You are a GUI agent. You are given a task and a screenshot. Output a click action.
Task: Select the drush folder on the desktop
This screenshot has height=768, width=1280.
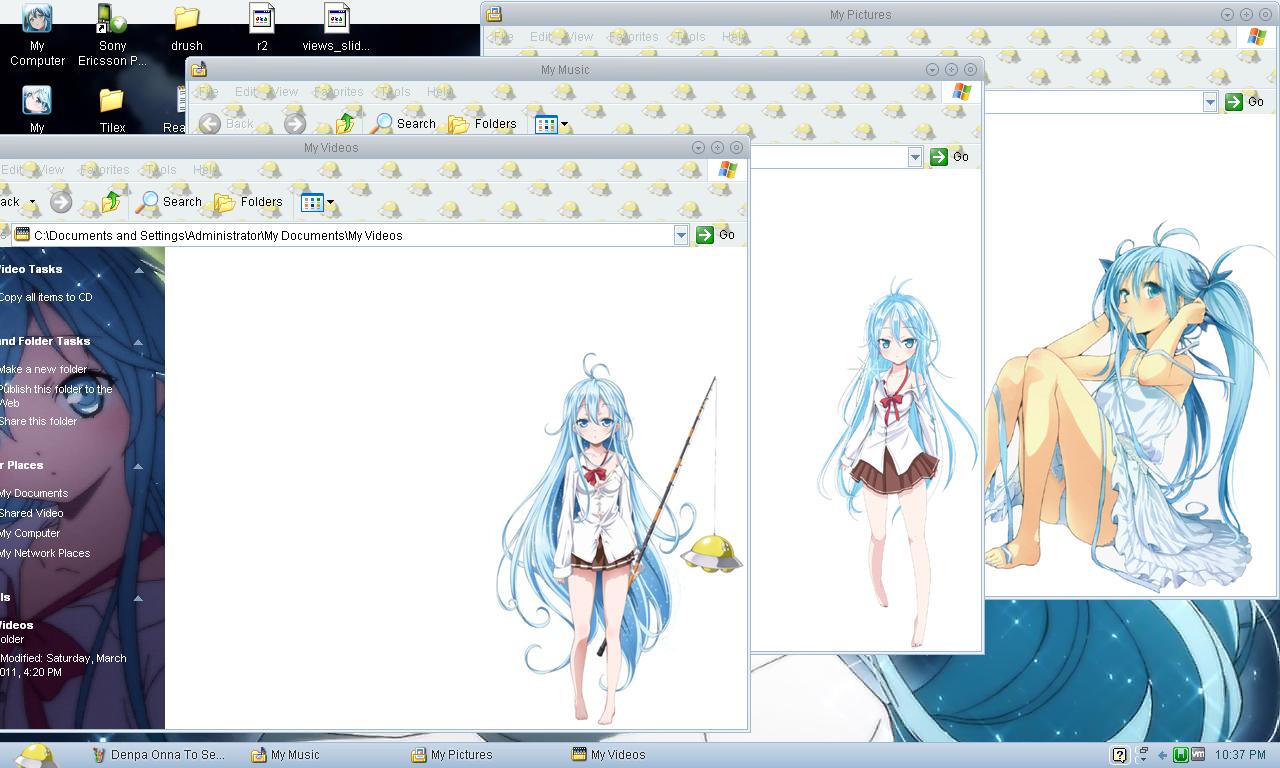click(x=187, y=28)
